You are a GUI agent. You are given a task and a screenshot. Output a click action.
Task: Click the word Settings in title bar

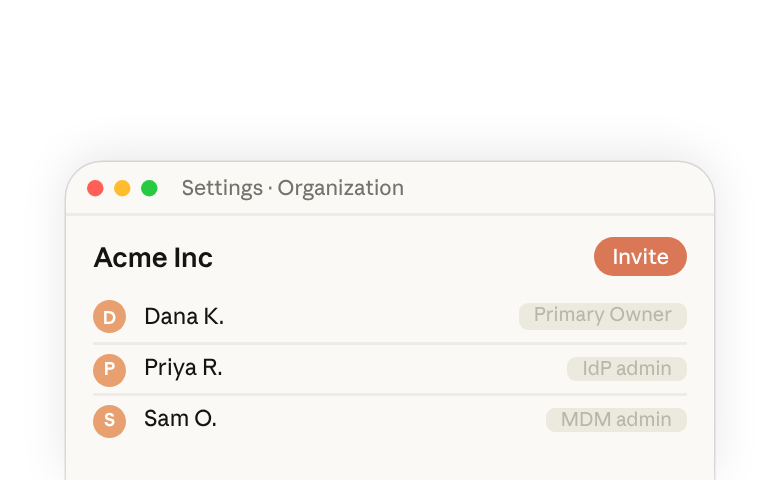pos(222,189)
